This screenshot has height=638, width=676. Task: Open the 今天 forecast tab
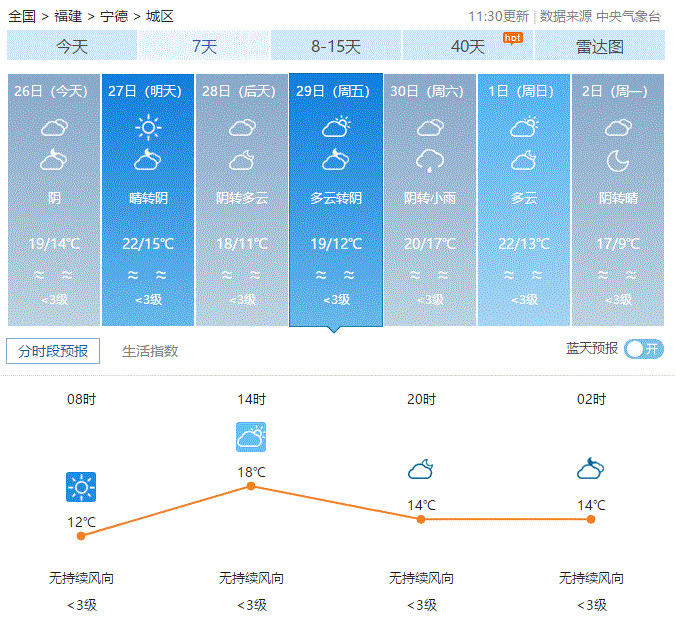click(x=72, y=45)
